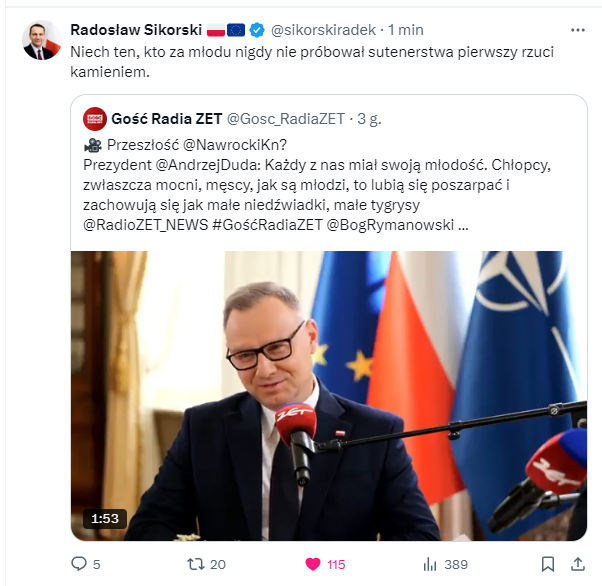Bookmark this post
Image resolution: width=602 pixels, height=586 pixels.
point(547,564)
